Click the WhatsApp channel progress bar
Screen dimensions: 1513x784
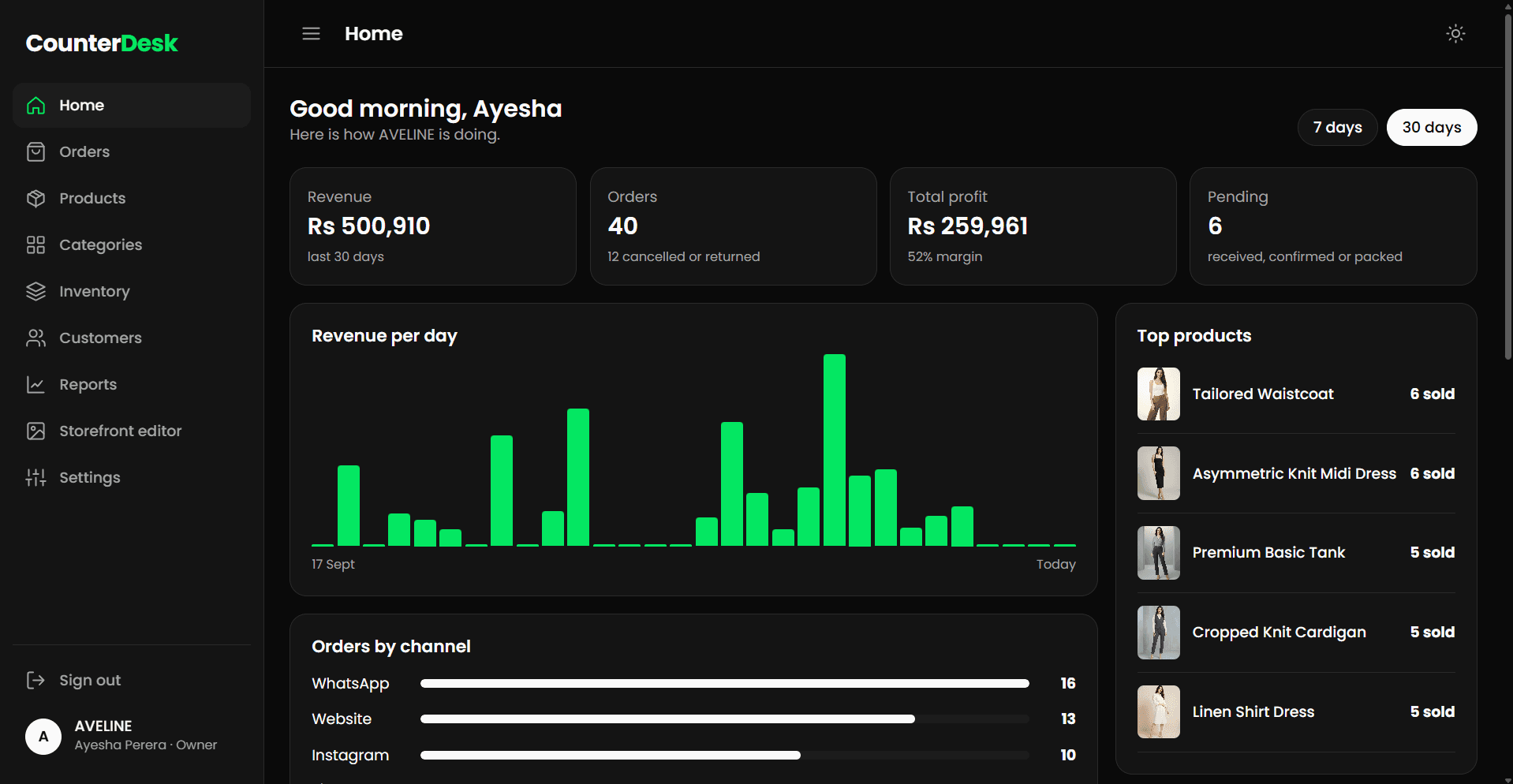click(x=725, y=684)
